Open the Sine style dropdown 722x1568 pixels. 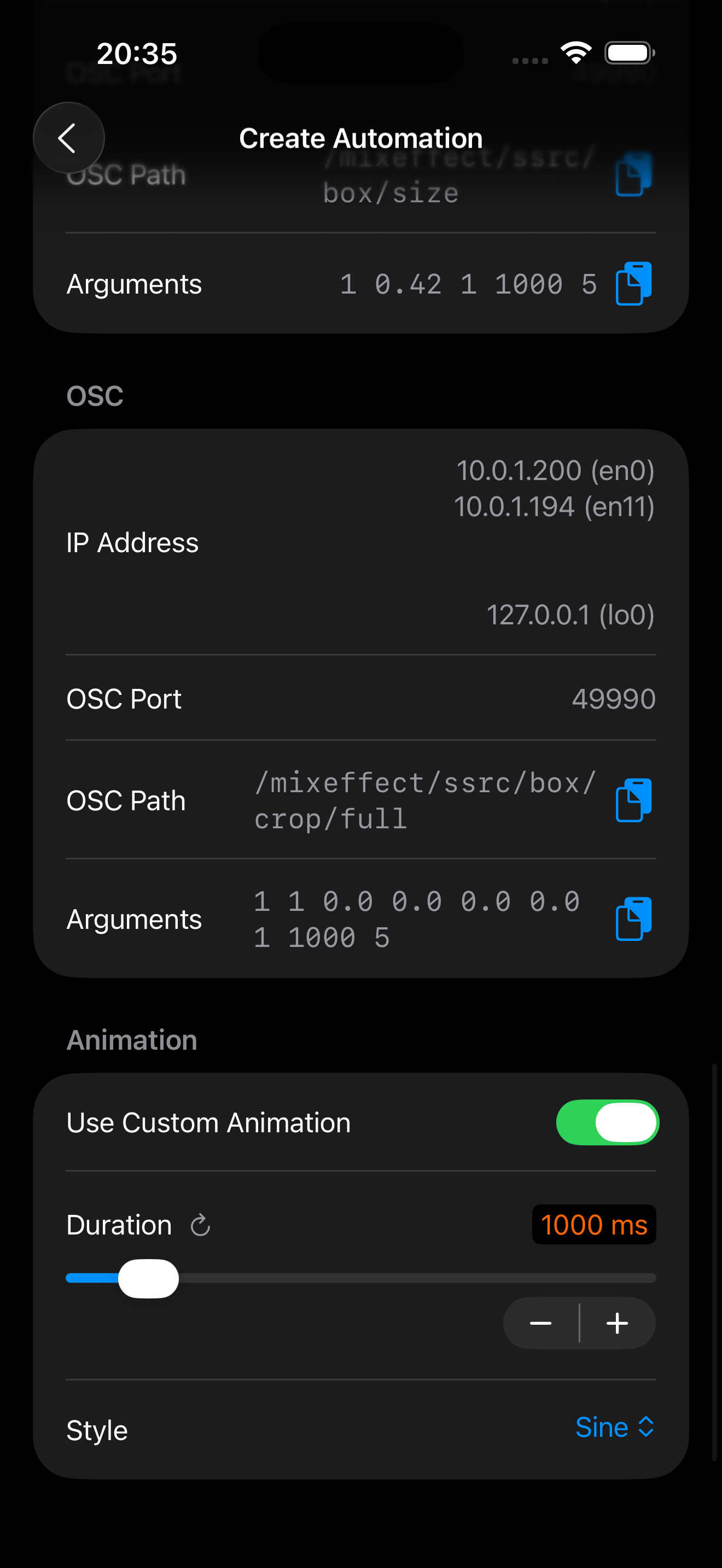614,1427
